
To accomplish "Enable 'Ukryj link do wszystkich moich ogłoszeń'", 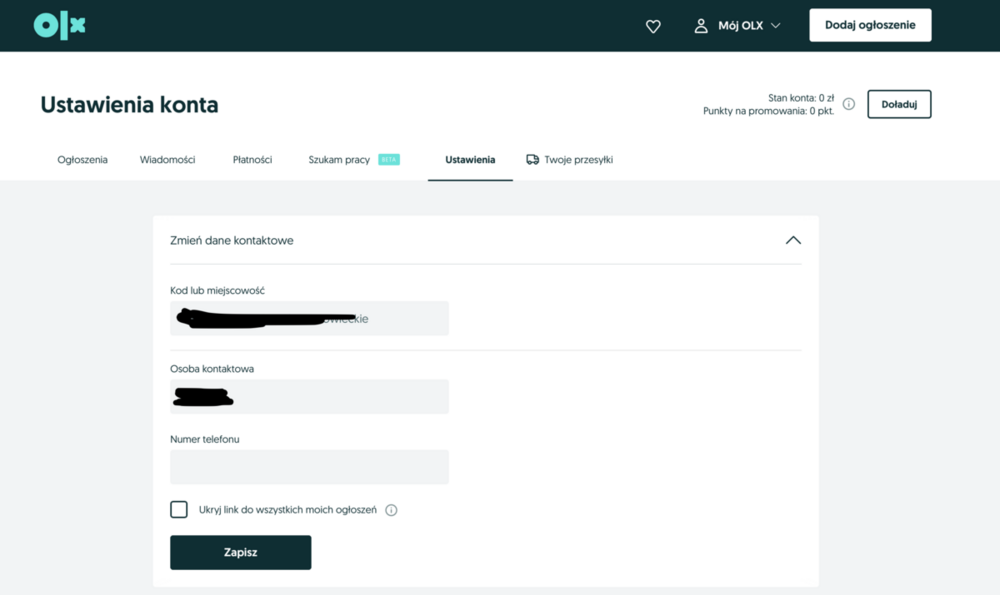I will pos(179,509).
